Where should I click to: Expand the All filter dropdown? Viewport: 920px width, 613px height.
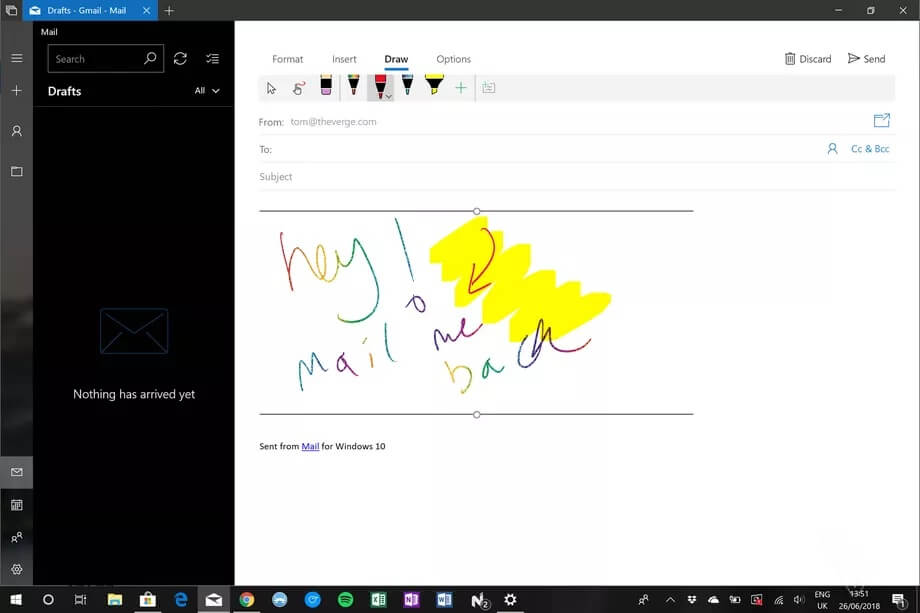click(x=207, y=91)
